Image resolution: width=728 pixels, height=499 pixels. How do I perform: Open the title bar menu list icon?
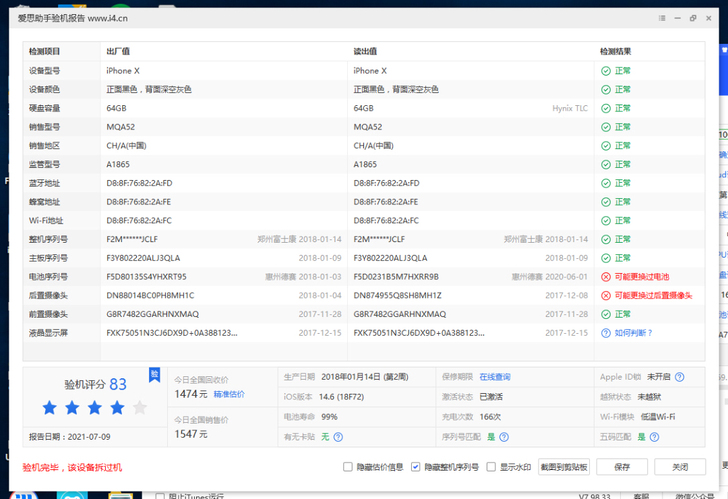662,18
